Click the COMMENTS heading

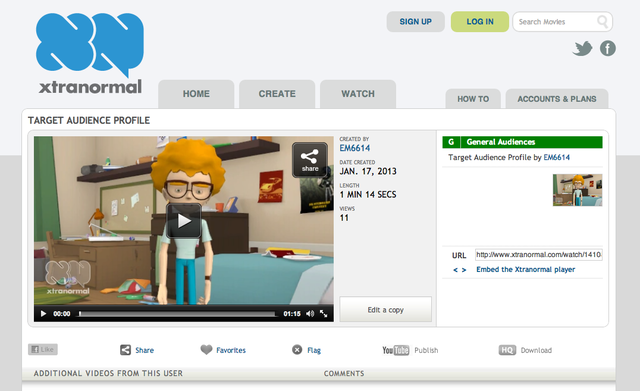[344, 373]
